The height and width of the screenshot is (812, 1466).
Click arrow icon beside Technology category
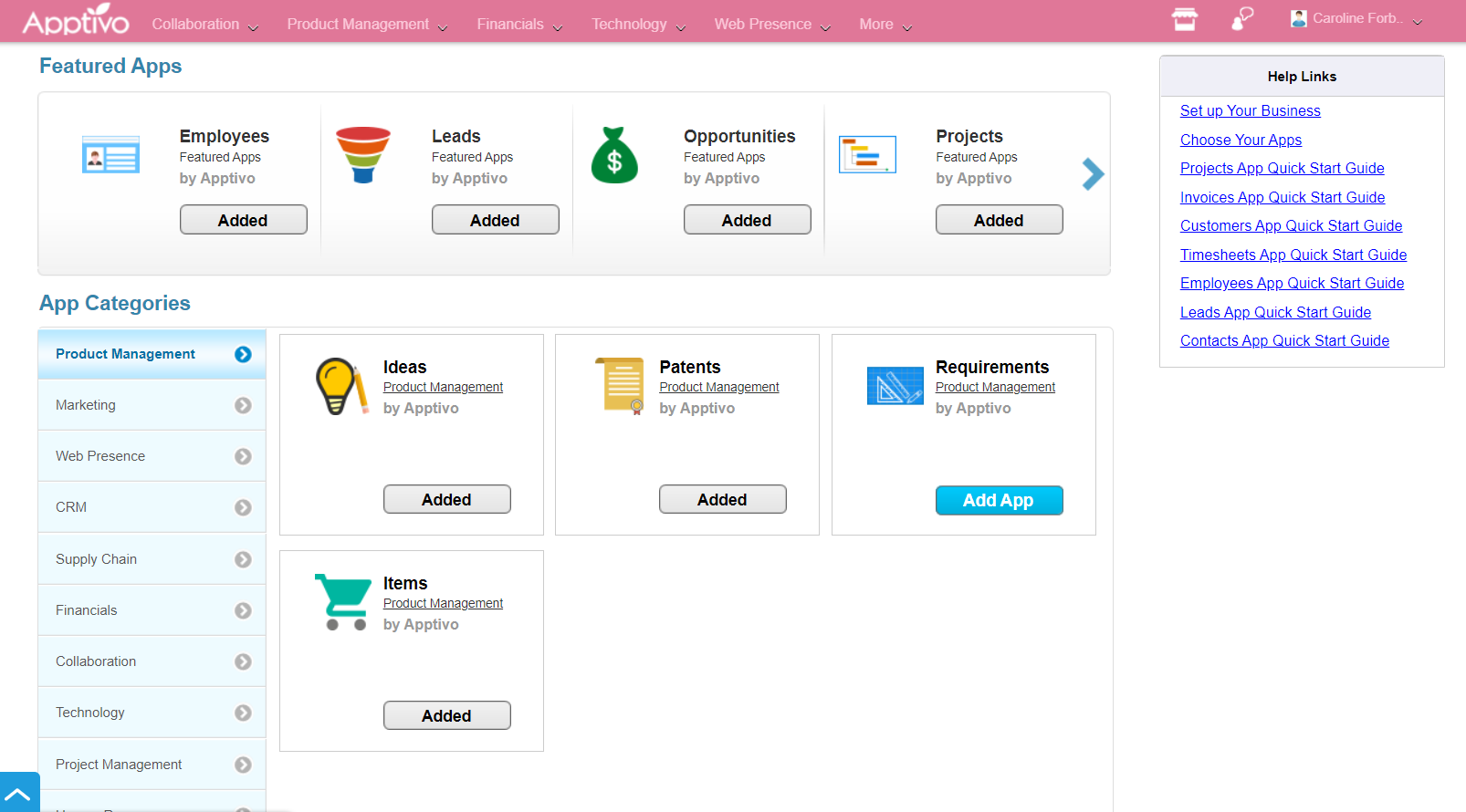(243, 713)
